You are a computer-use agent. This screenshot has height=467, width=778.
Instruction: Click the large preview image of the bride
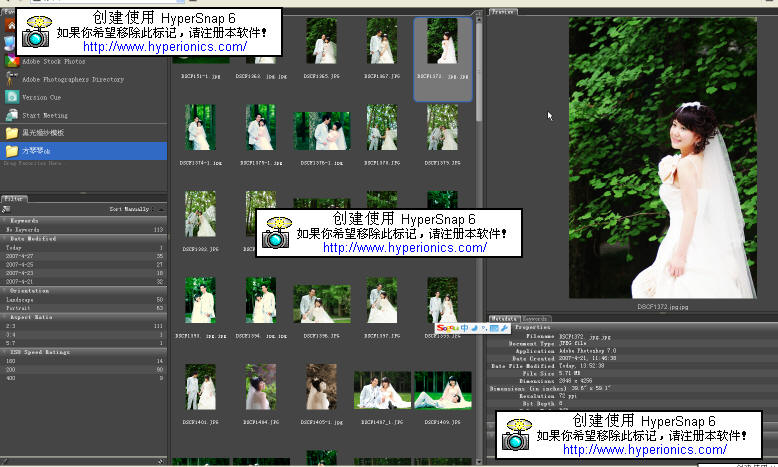[x=662, y=158]
